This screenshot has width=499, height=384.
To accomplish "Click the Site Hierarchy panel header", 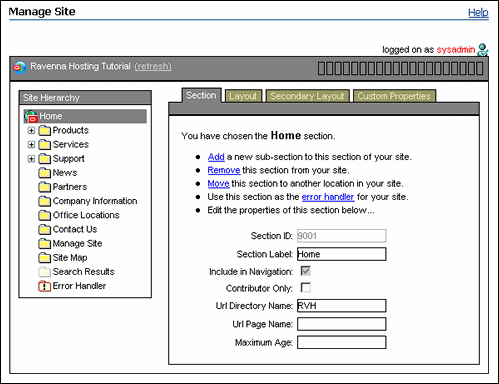I will pos(85,98).
